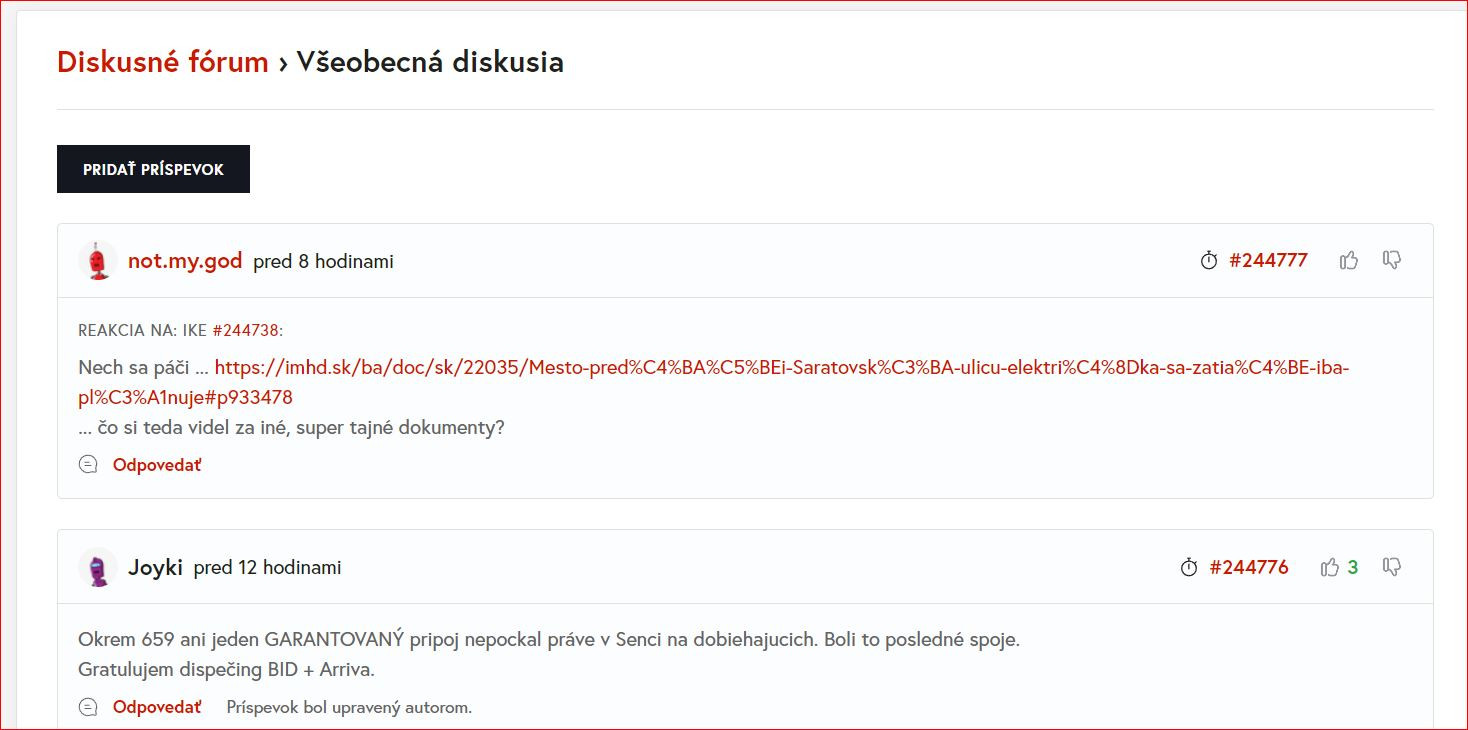Click thumbs up on Joyki's post
Screen dimensions: 1468x730
pos(1329,568)
